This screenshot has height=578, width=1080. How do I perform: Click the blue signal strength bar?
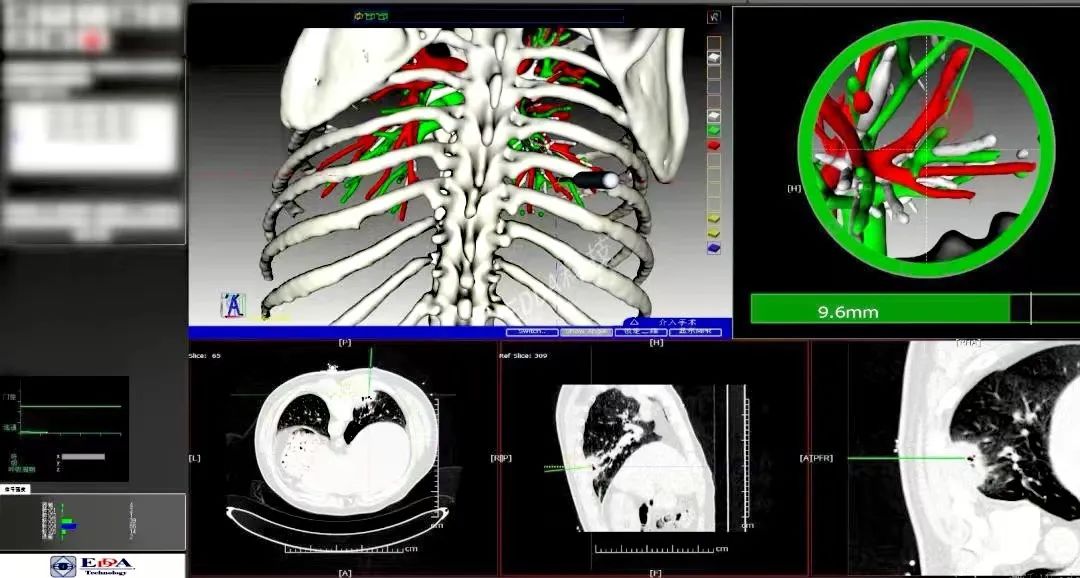[70, 526]
